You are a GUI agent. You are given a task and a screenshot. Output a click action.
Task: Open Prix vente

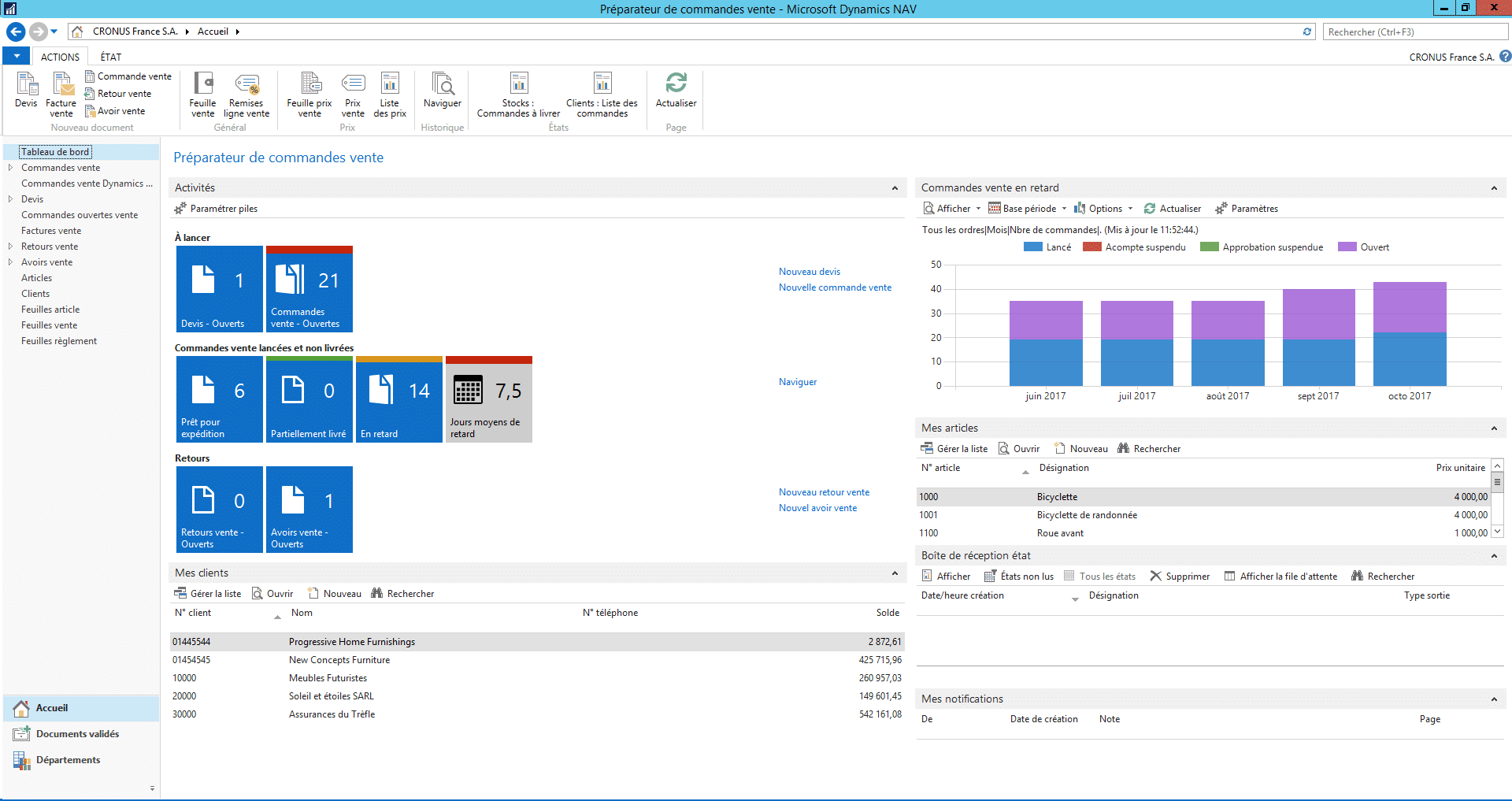tap(353, 95)
